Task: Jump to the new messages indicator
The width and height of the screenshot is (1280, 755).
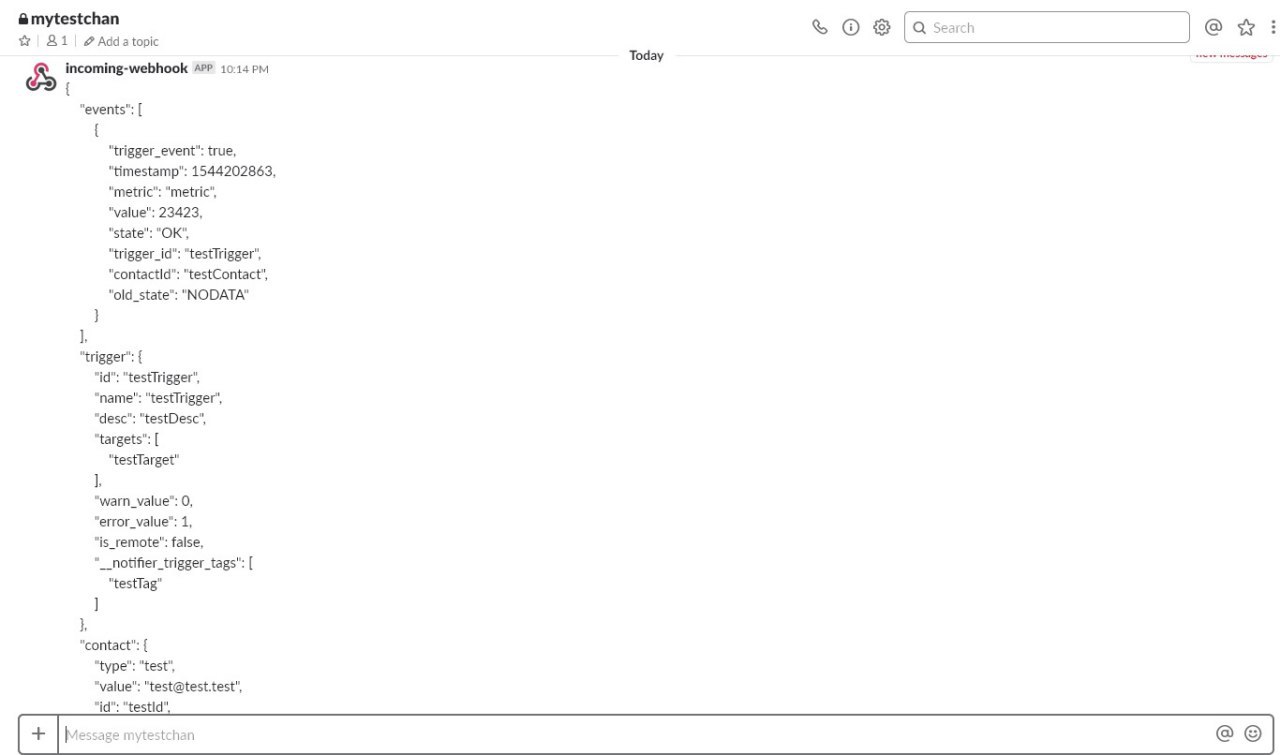Action: click(x=1231, y=54)
